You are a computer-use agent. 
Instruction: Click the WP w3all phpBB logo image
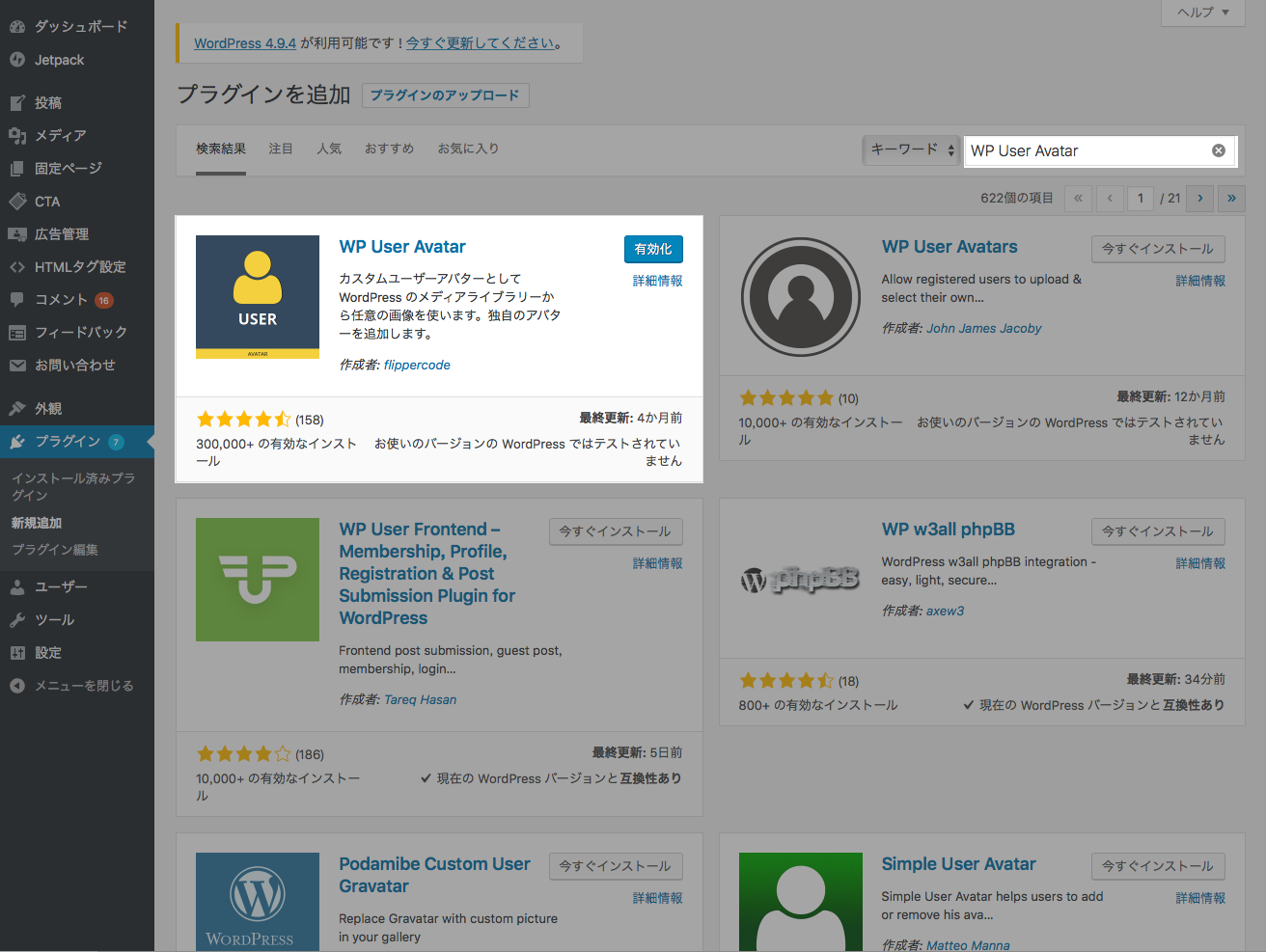(x=800, y=580)
